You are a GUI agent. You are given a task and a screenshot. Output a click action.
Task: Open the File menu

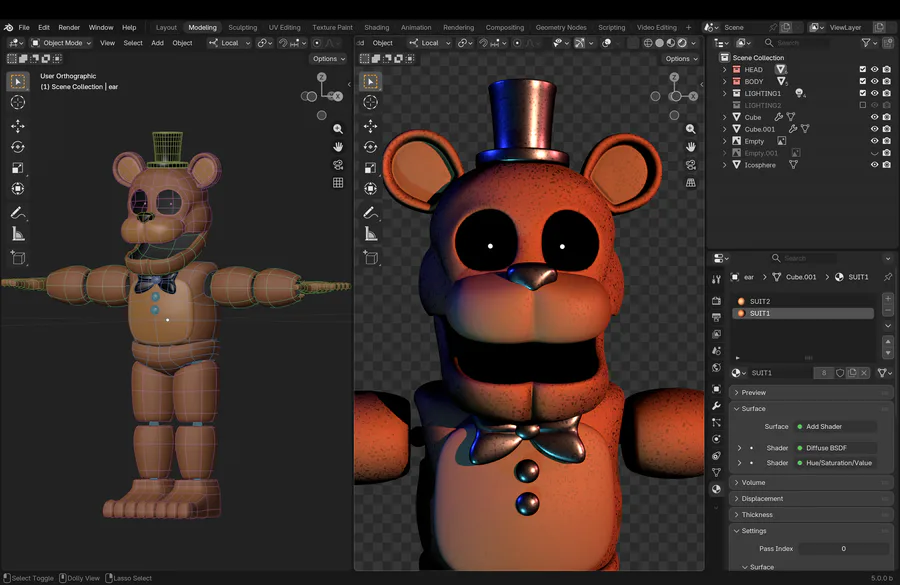tap(24, 27)
